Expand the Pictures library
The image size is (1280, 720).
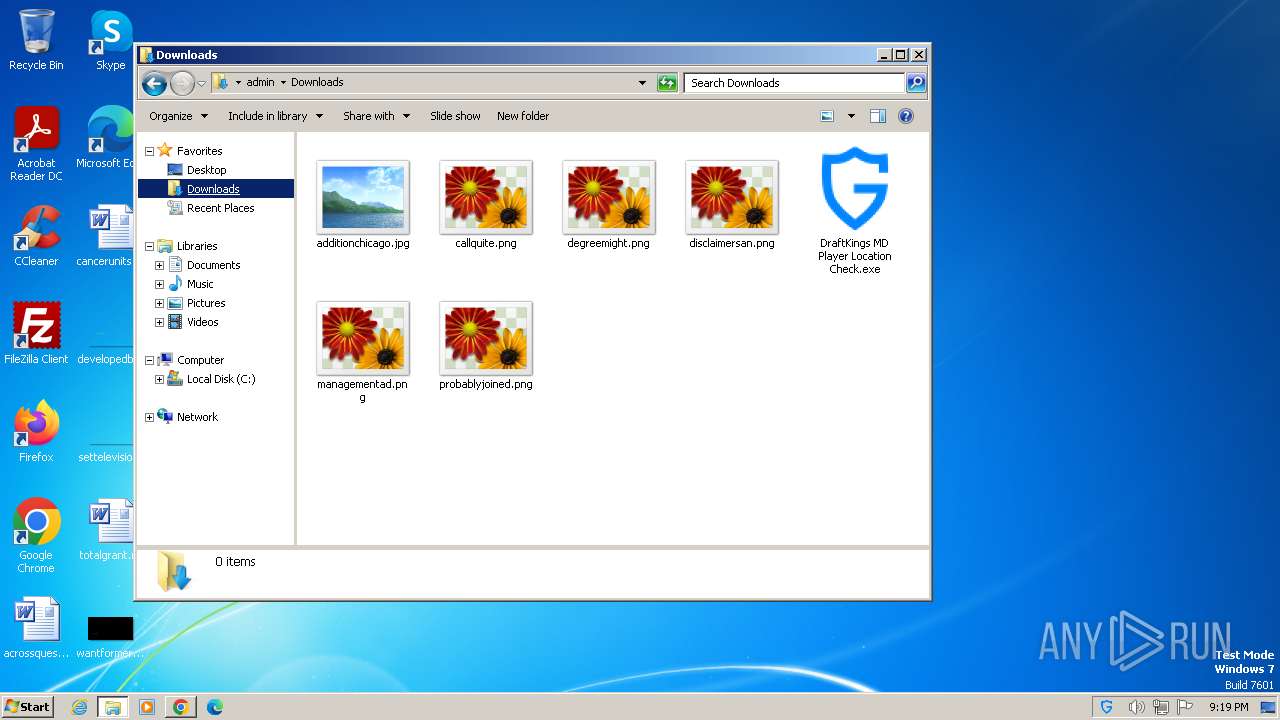(159, 303)
